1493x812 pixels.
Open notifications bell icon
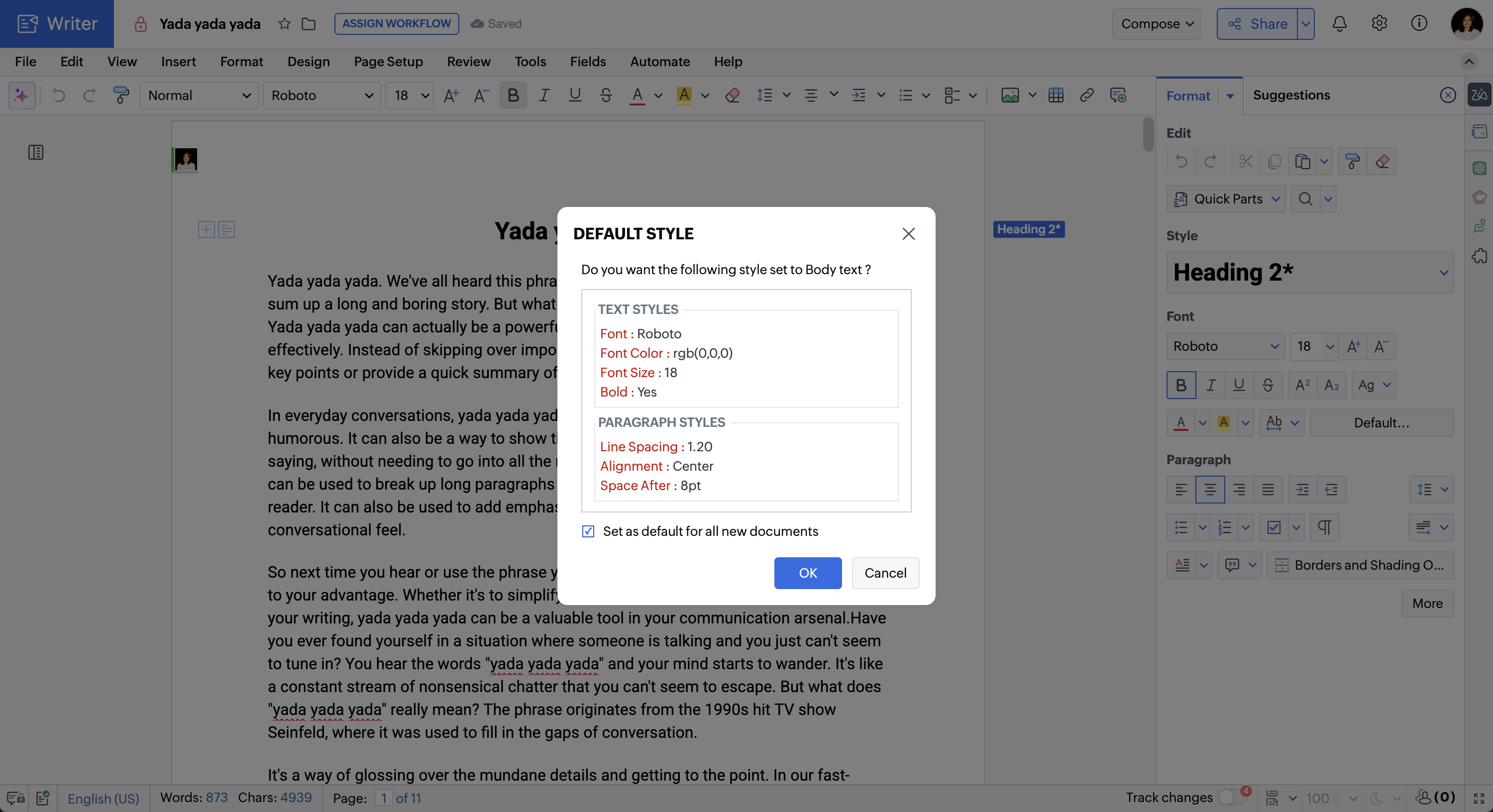[1339, 24]
